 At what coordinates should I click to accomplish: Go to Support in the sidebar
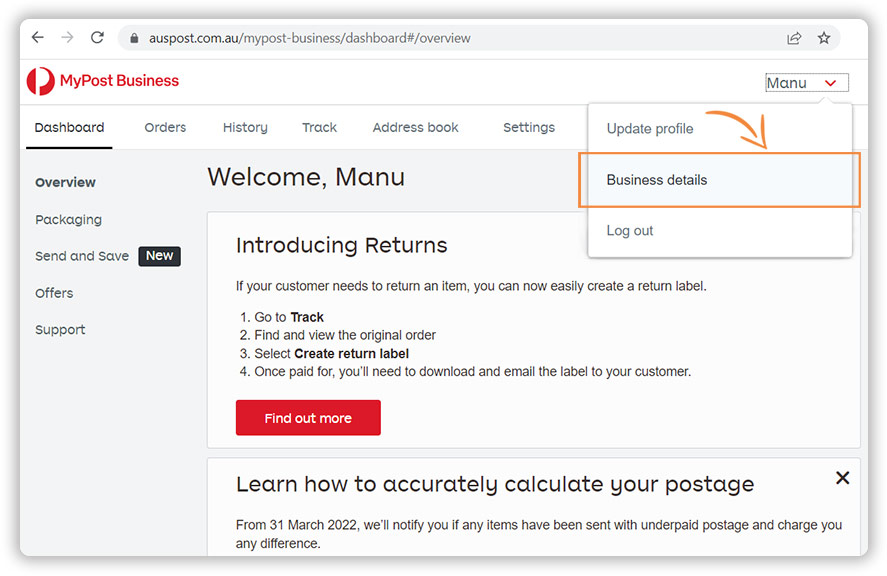[60, 330]
